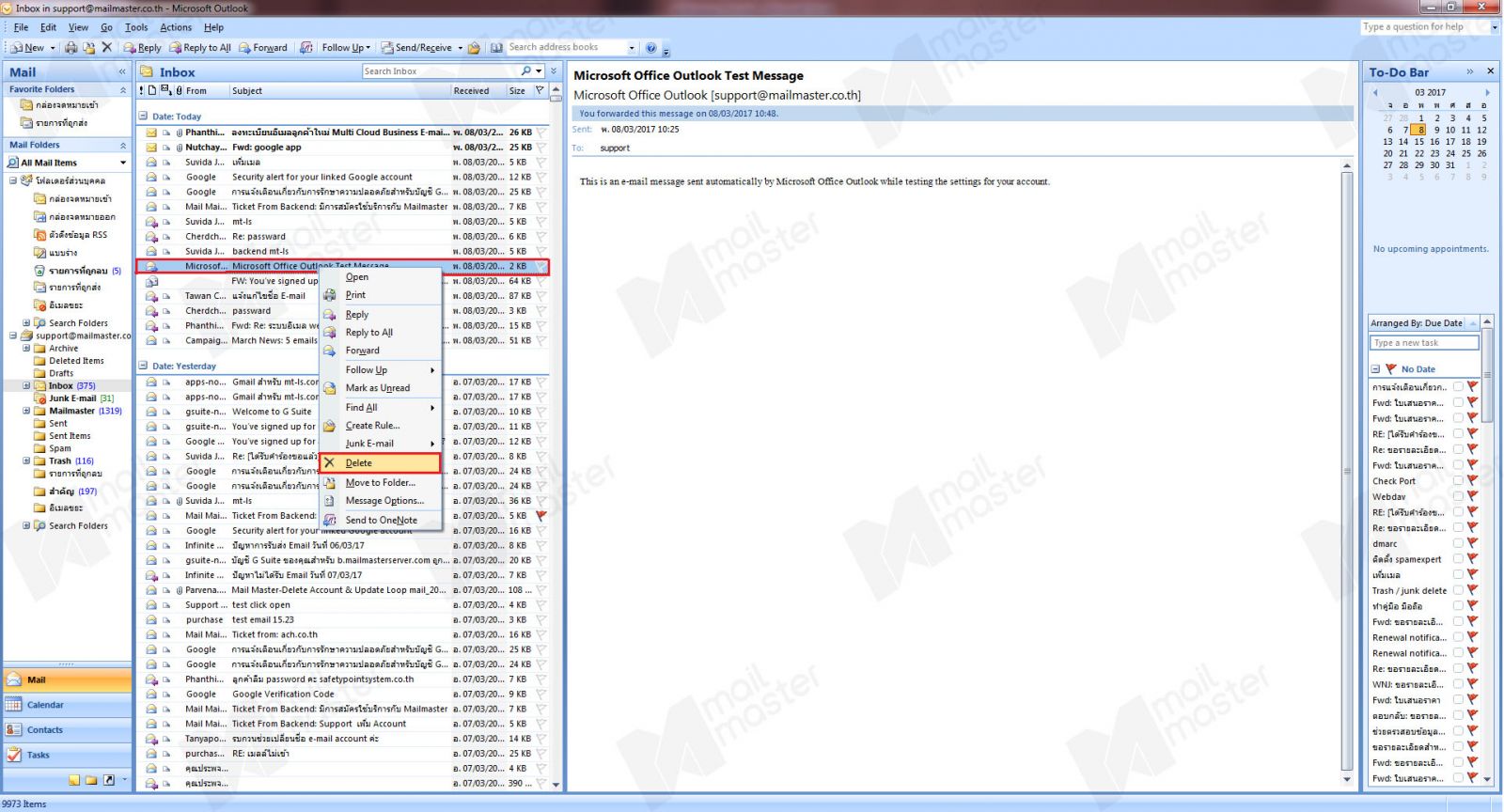Click the Delete X icon in the toolbar
Image resolution: width=1504 pixels, height=812 pixels.
(x=106, y=47)
